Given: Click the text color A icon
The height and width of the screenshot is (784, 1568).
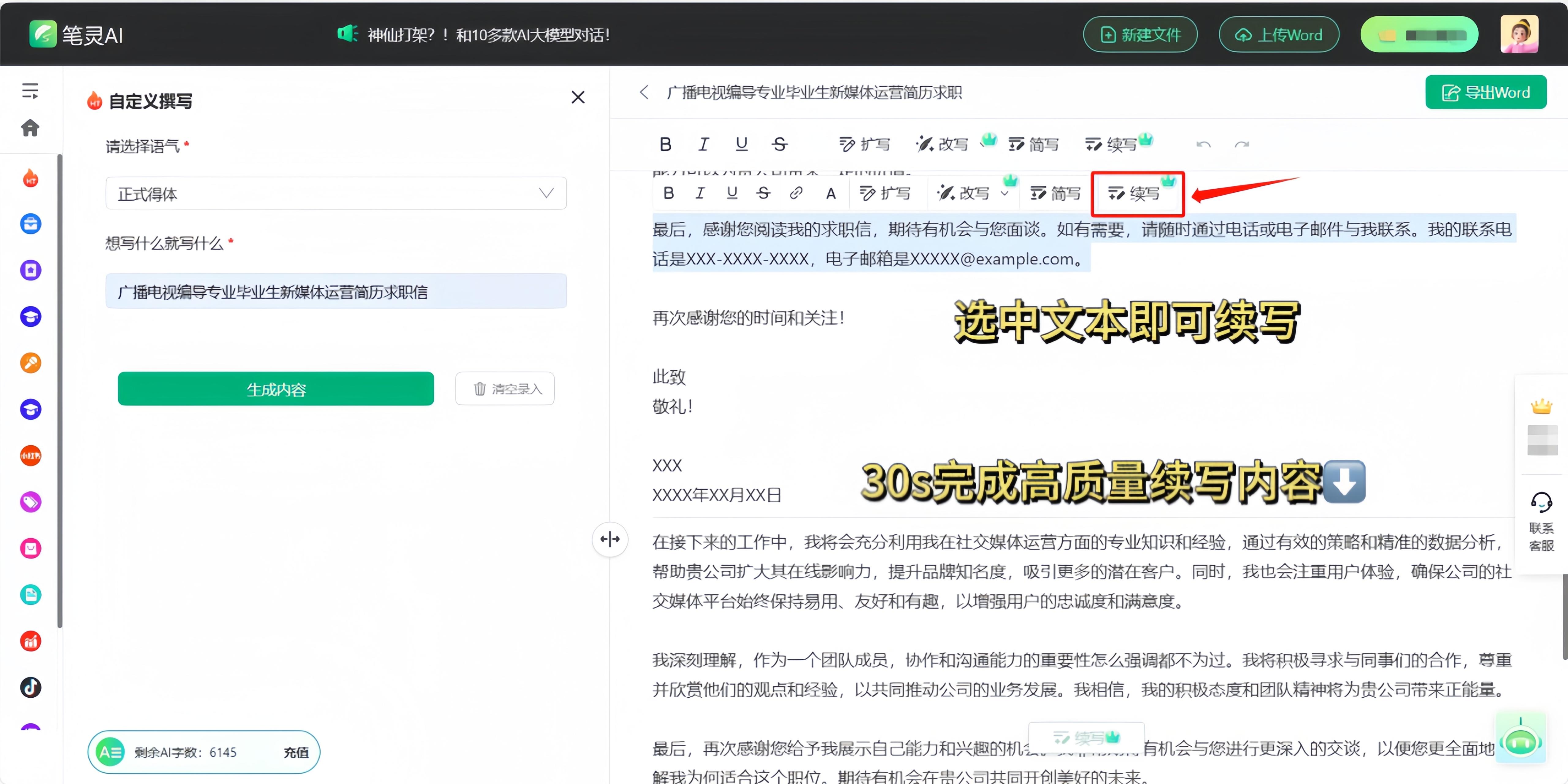Looking at the screenshot, I should (830, 194).
